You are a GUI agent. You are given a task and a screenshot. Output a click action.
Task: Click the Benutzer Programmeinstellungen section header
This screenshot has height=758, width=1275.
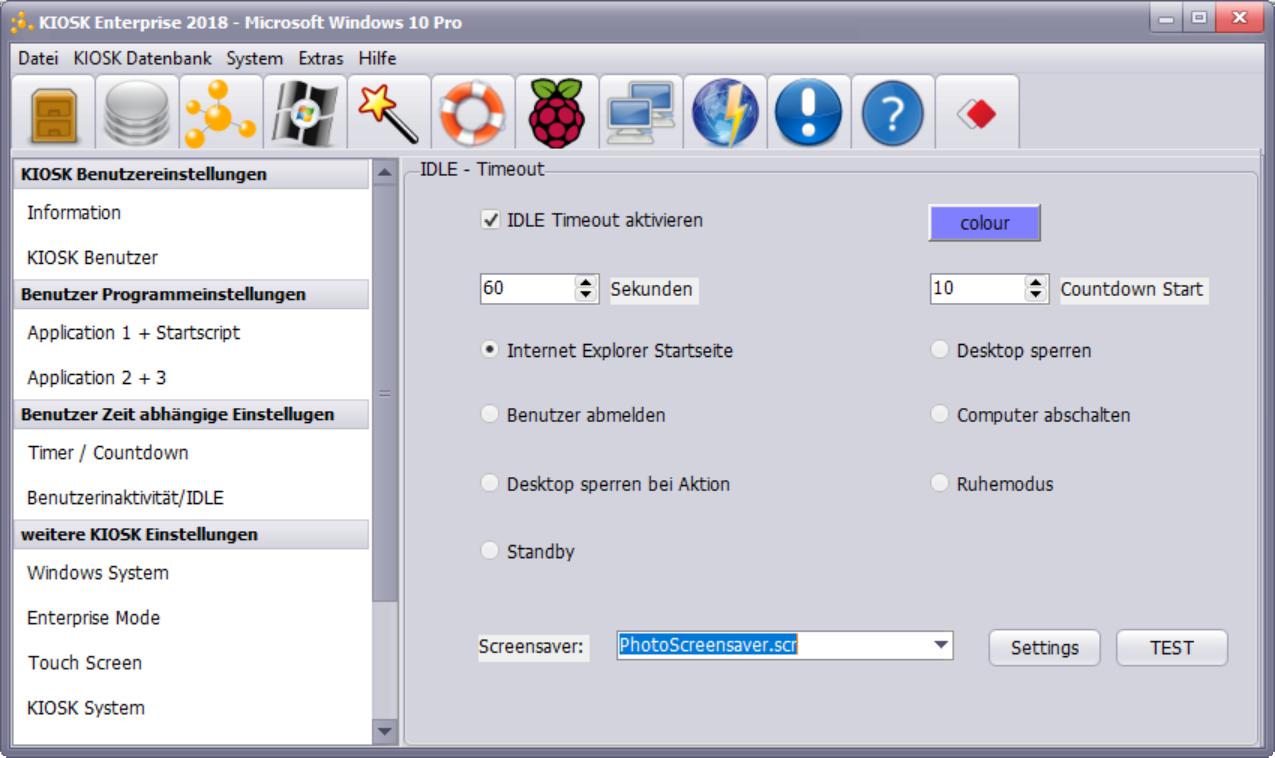click(x=189, y=295)
